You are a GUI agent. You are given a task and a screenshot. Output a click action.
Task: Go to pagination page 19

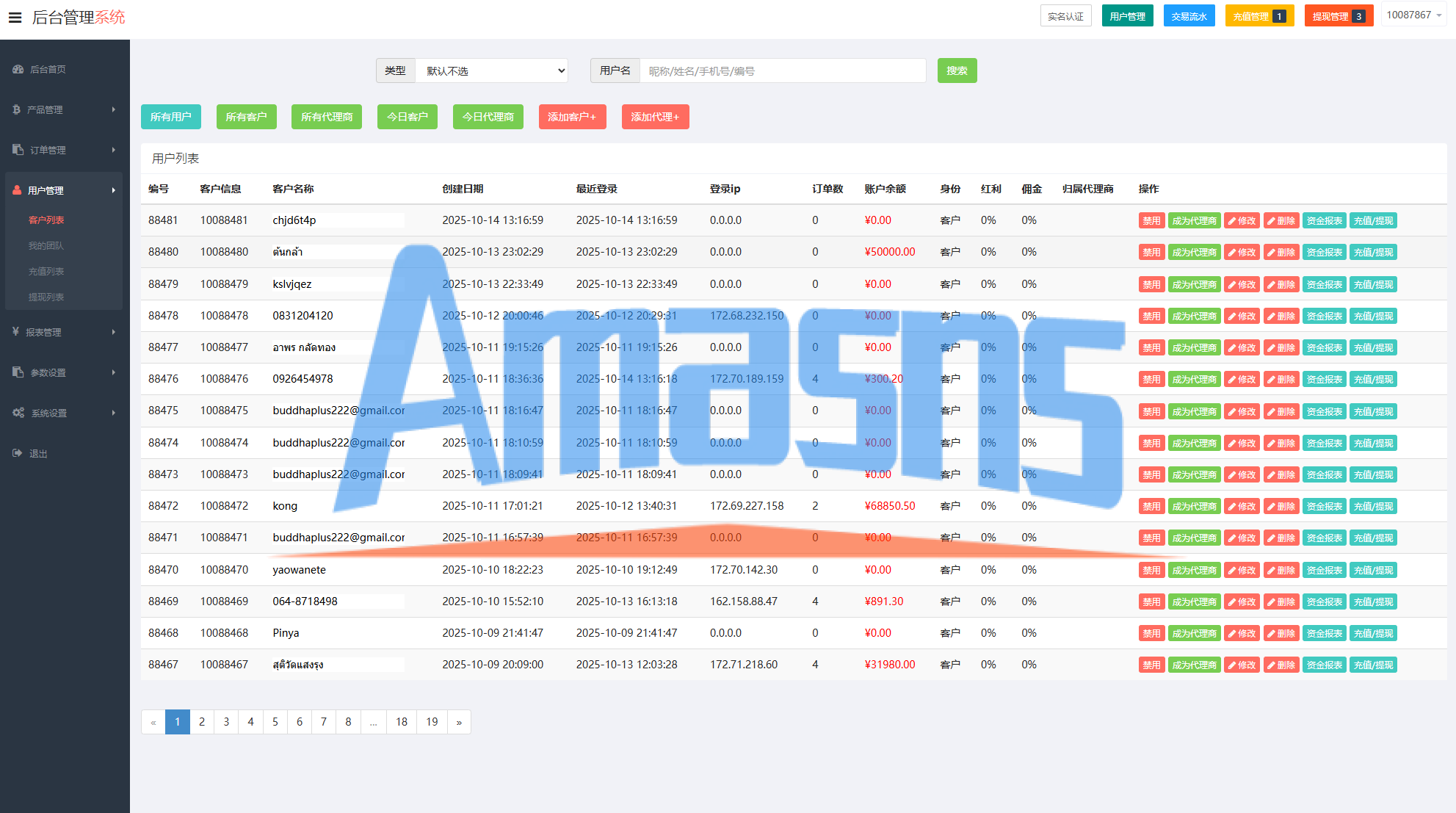432,722
